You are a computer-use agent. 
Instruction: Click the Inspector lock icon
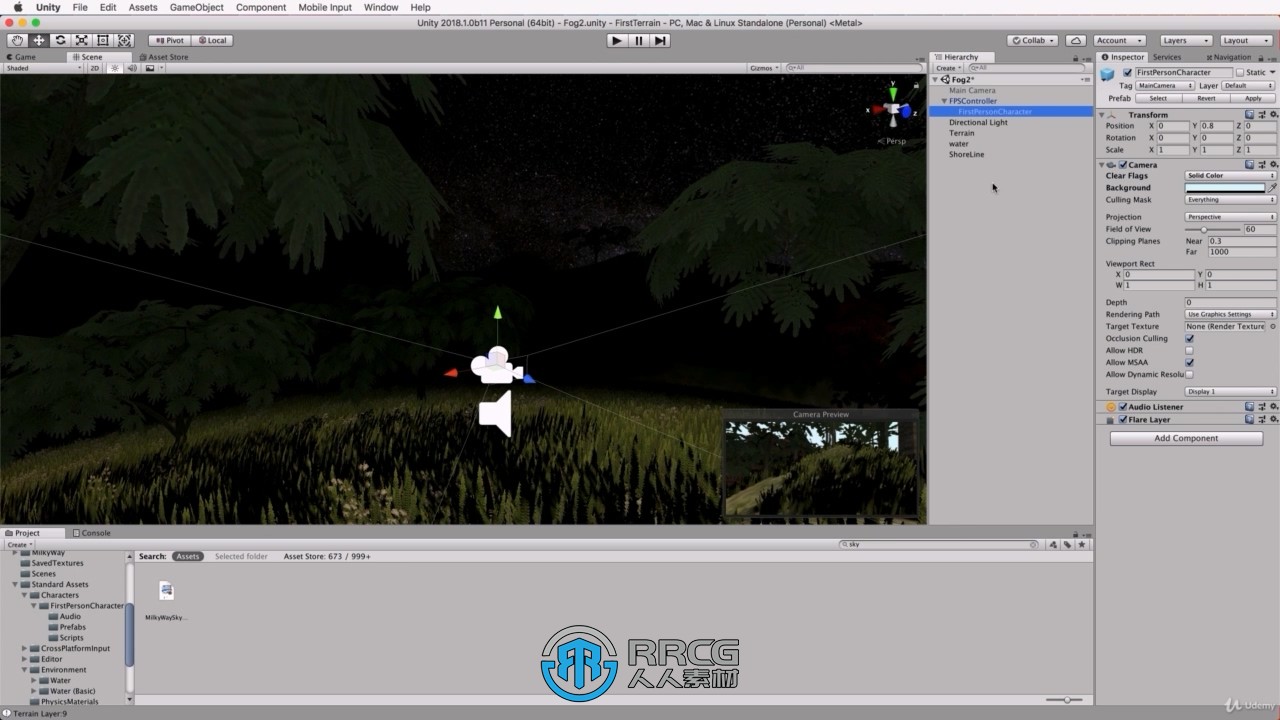(x=1262, y=57)
